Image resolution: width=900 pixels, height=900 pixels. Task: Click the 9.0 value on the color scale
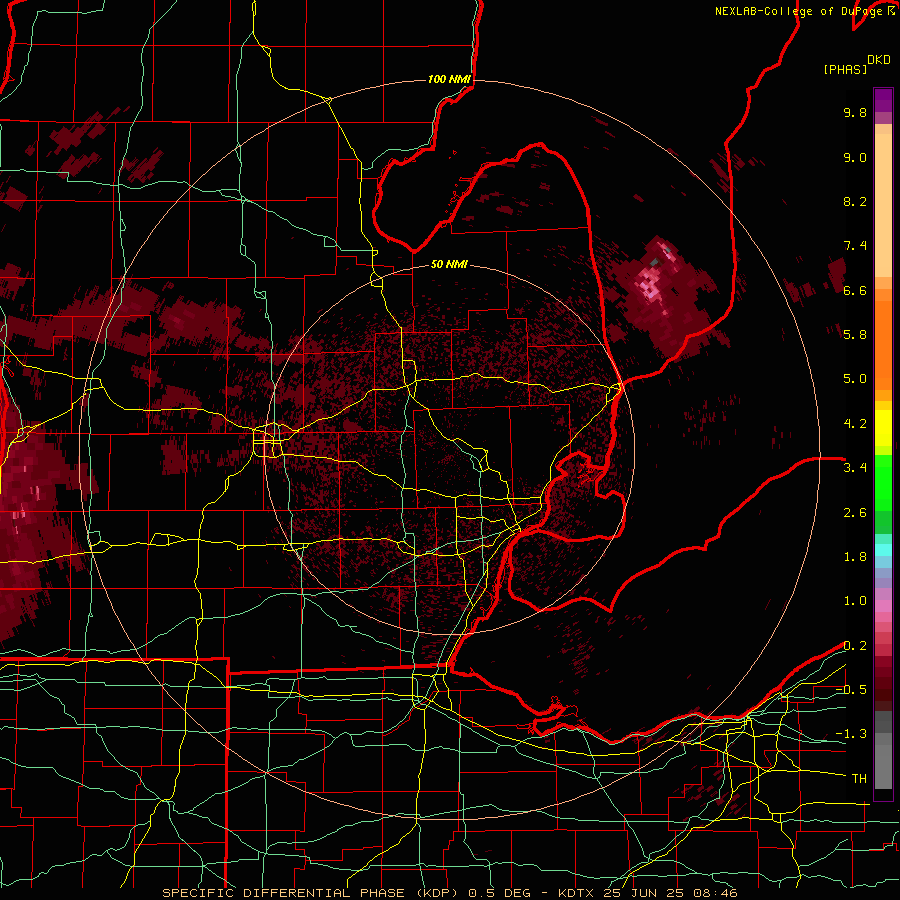tap(855, 157)
